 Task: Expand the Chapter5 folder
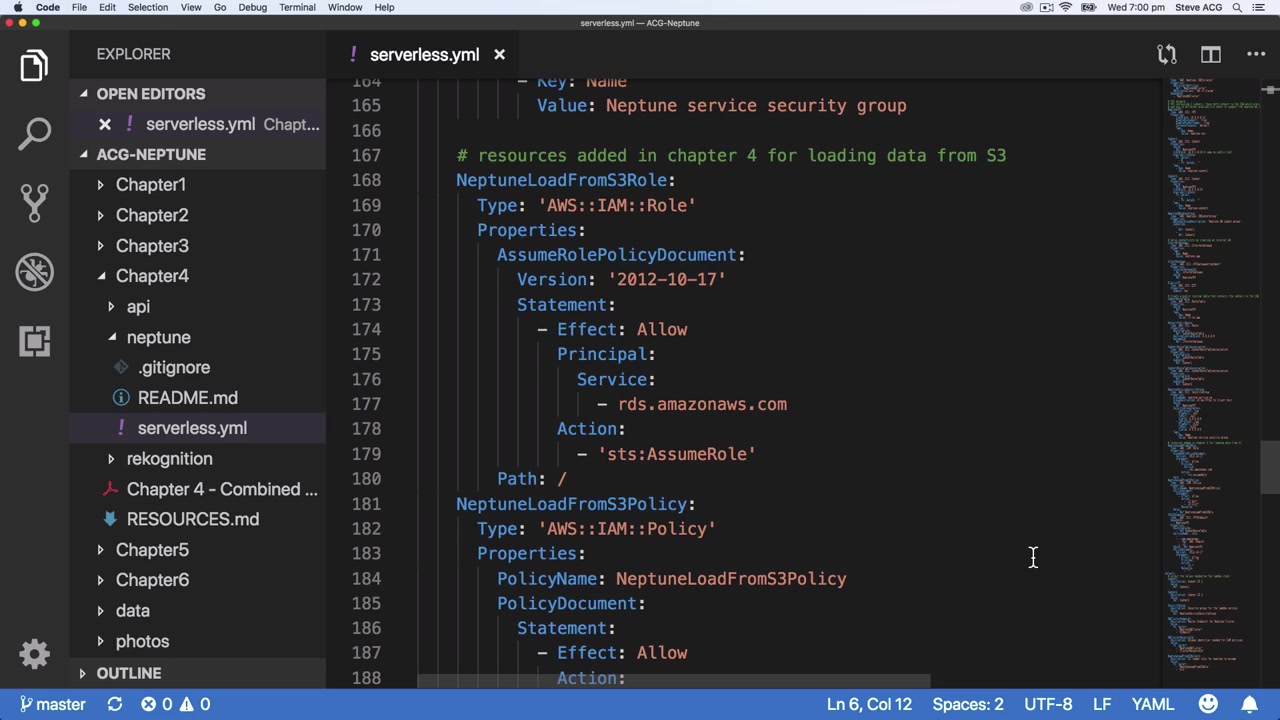(151, 550)
